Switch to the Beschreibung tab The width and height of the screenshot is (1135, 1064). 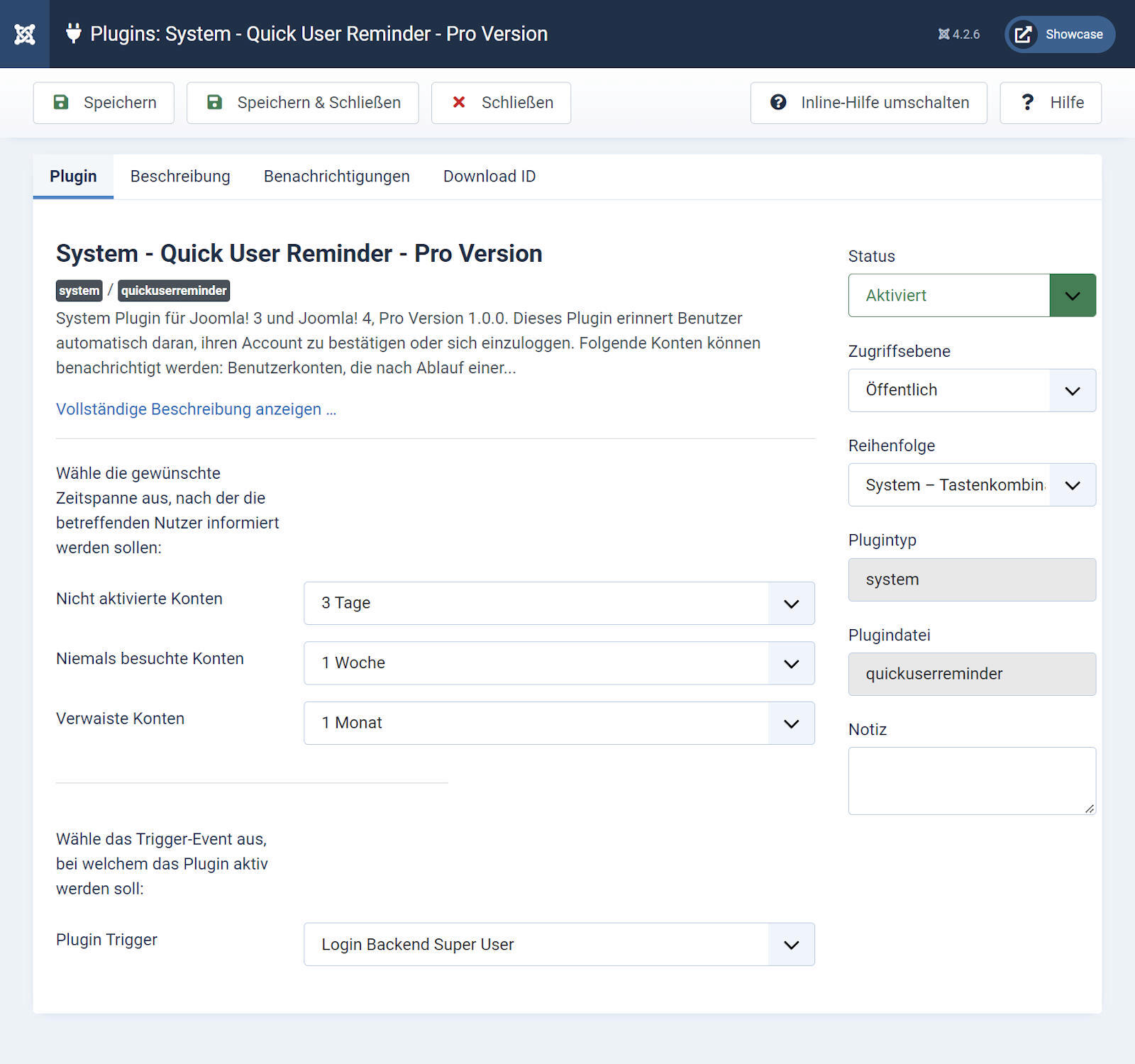180,177
